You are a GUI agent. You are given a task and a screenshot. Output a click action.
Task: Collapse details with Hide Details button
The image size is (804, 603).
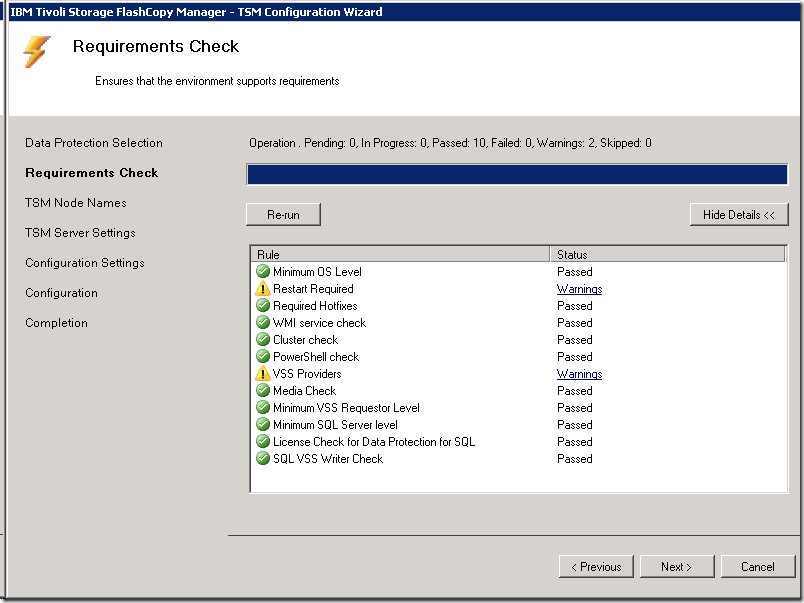coord(738,215)
